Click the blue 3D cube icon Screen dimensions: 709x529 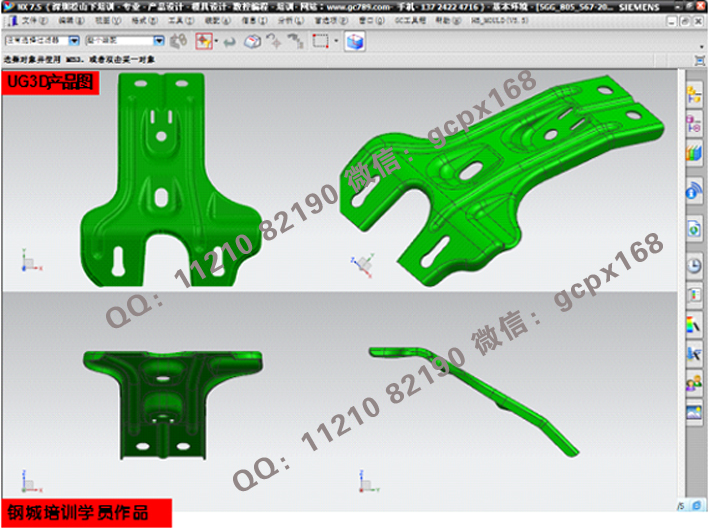(x=355, y=42)
